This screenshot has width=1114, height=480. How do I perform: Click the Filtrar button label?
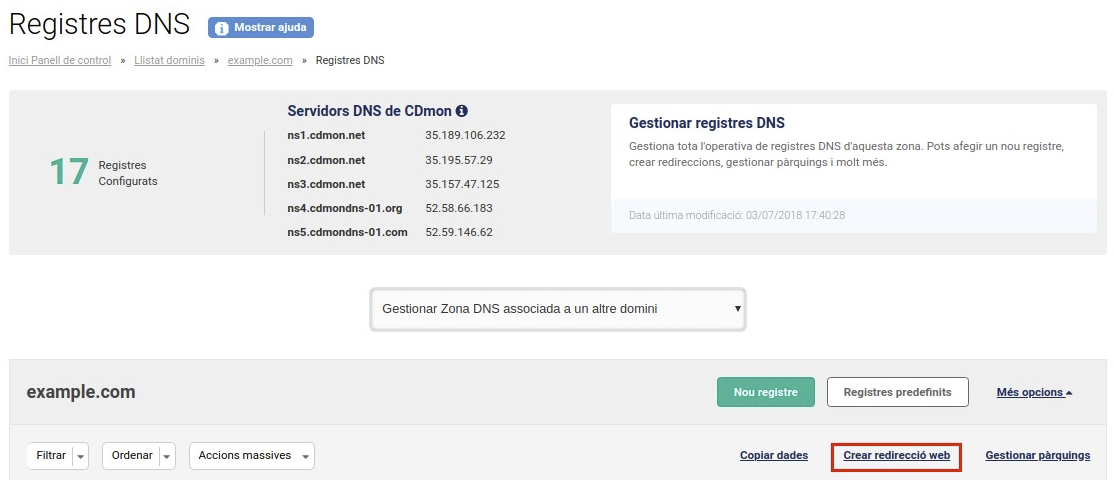coord(51,456)
